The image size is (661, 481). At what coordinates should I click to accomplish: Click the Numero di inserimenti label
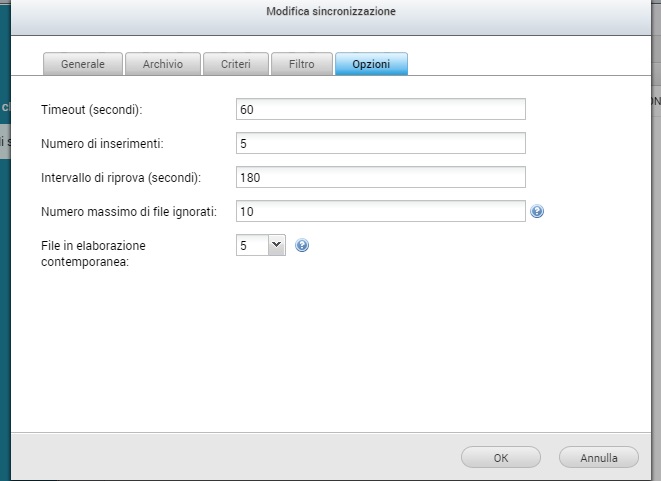click(x=103, y=143)
